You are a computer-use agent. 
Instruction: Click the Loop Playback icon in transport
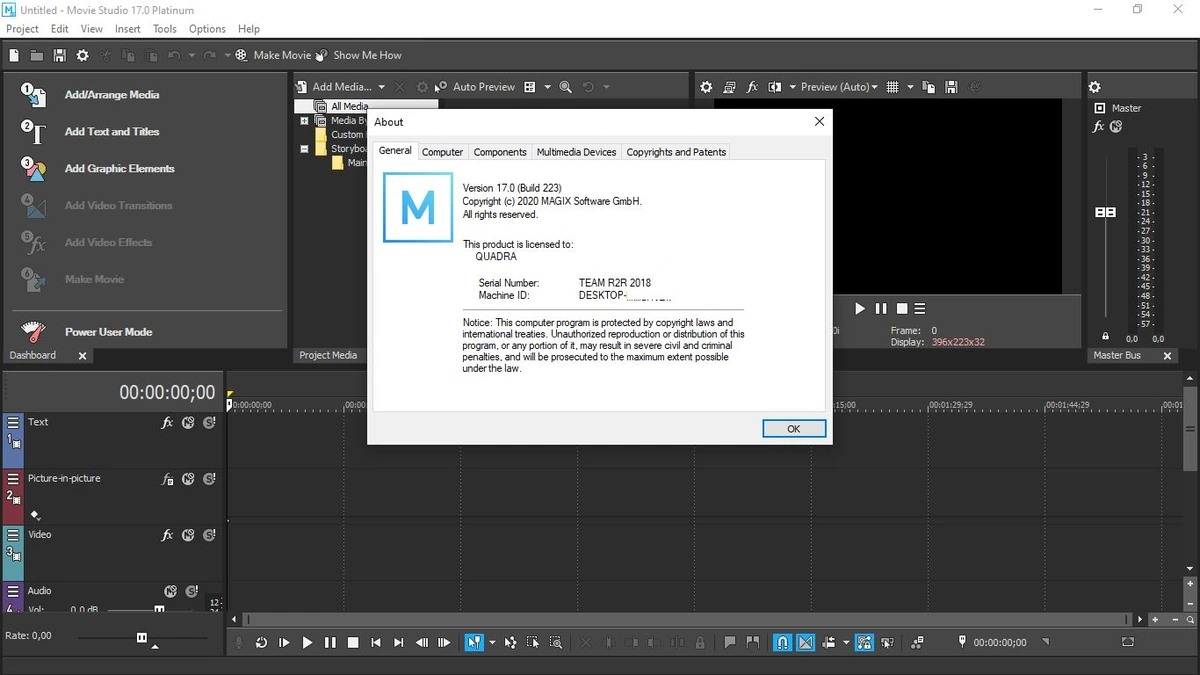261,643
